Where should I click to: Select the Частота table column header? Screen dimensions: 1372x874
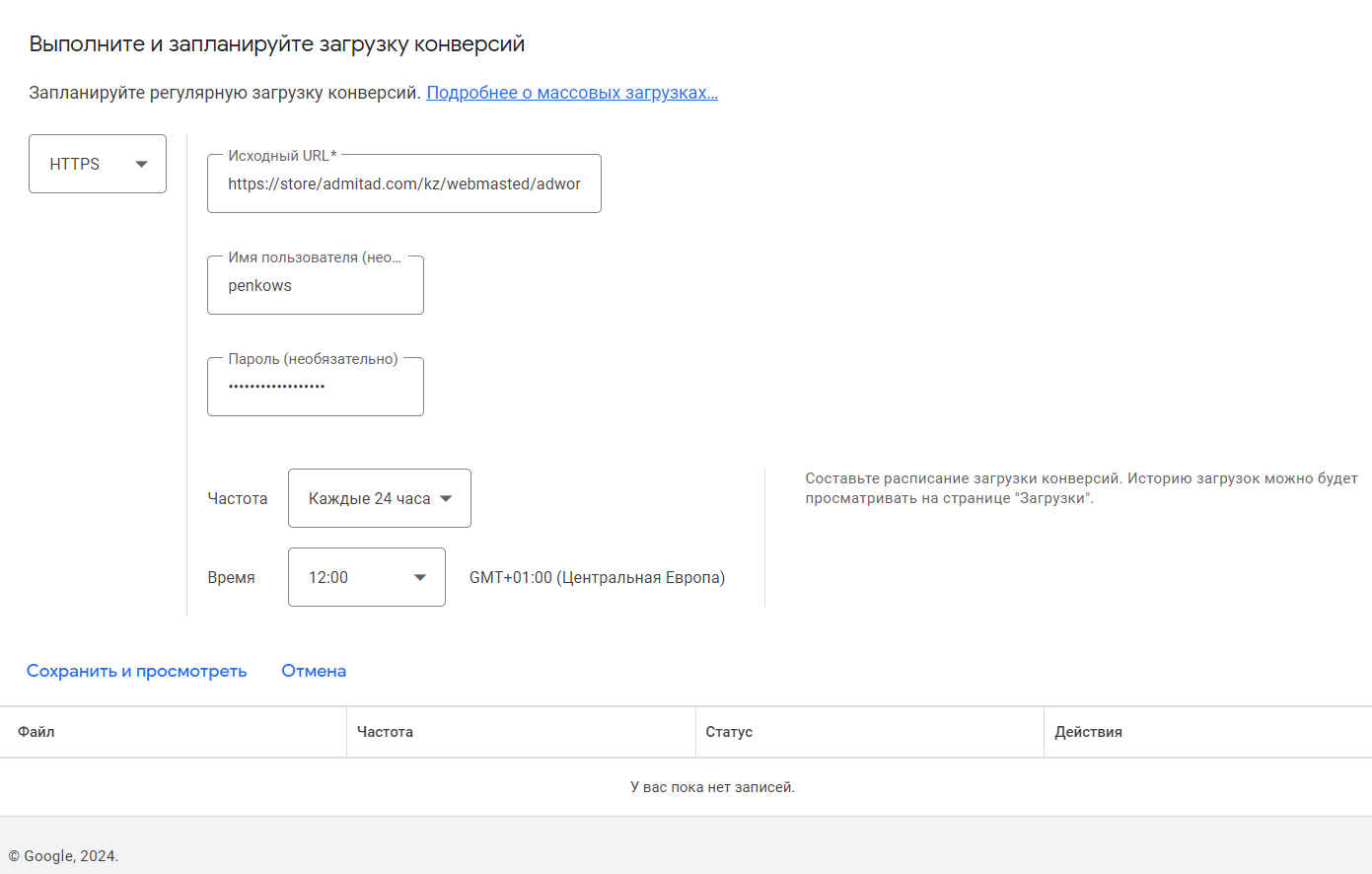point(385,732)
